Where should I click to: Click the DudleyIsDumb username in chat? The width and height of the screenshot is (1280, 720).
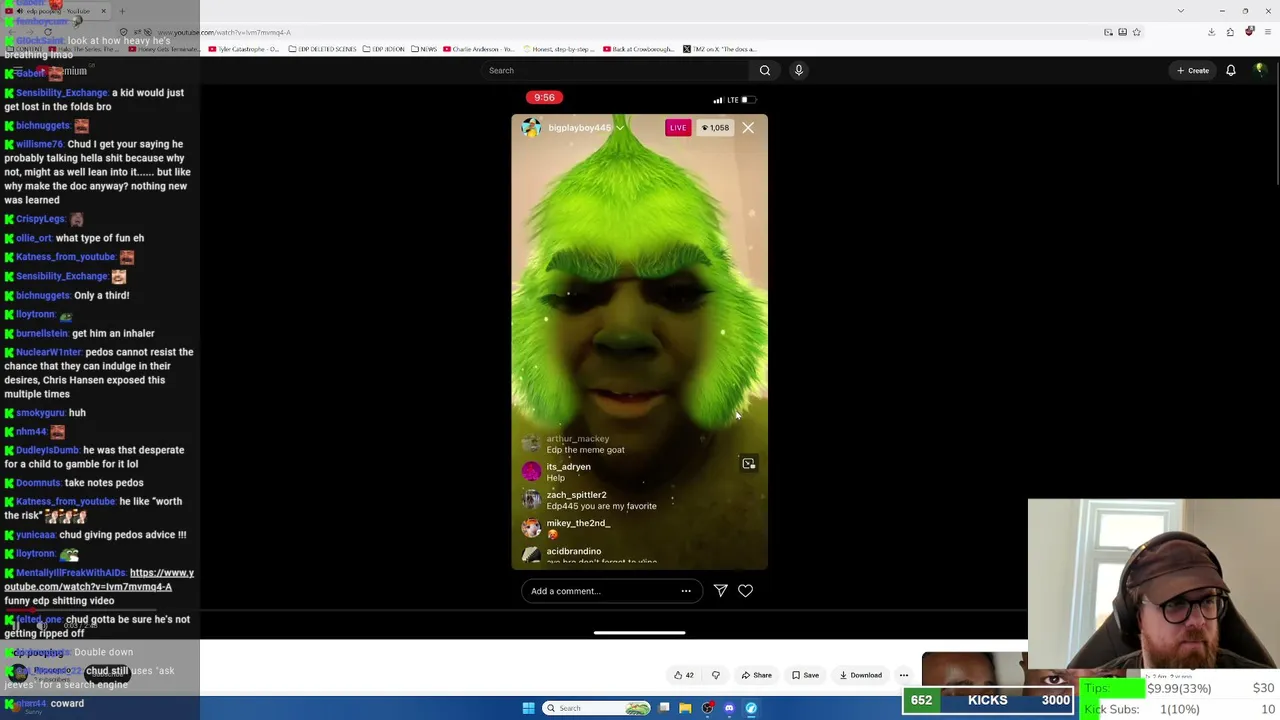(47, 450)
